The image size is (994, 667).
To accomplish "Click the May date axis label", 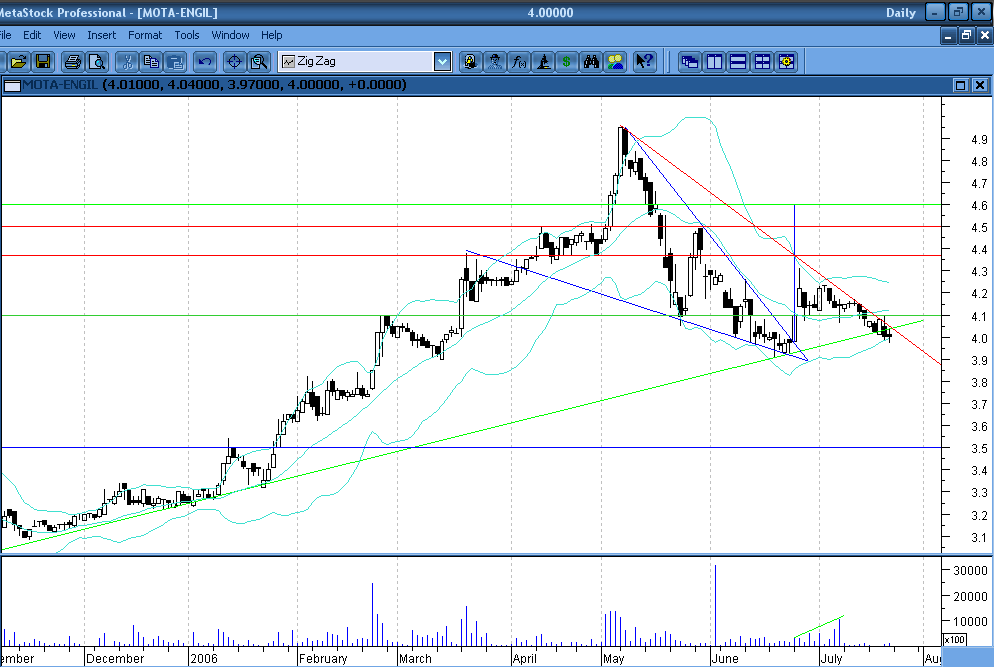I will click(x=614, y=659).
